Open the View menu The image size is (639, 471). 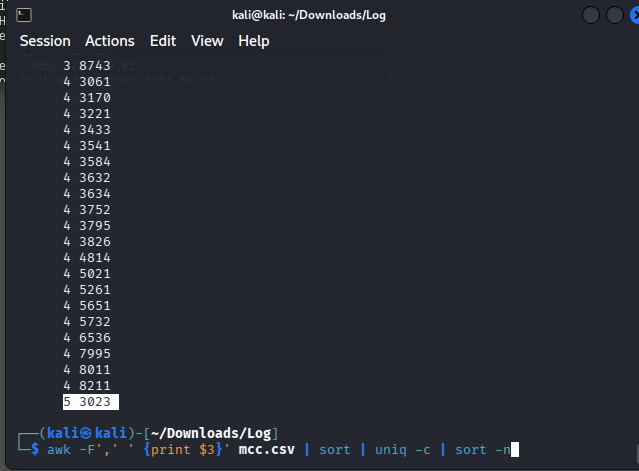coord(207,41)
